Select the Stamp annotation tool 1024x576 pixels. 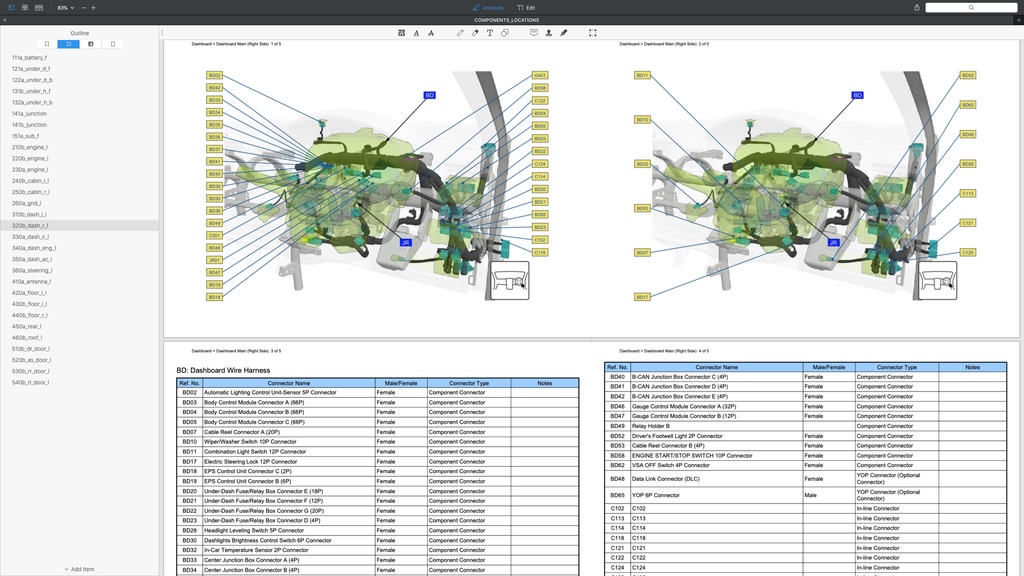click(550, 32)
